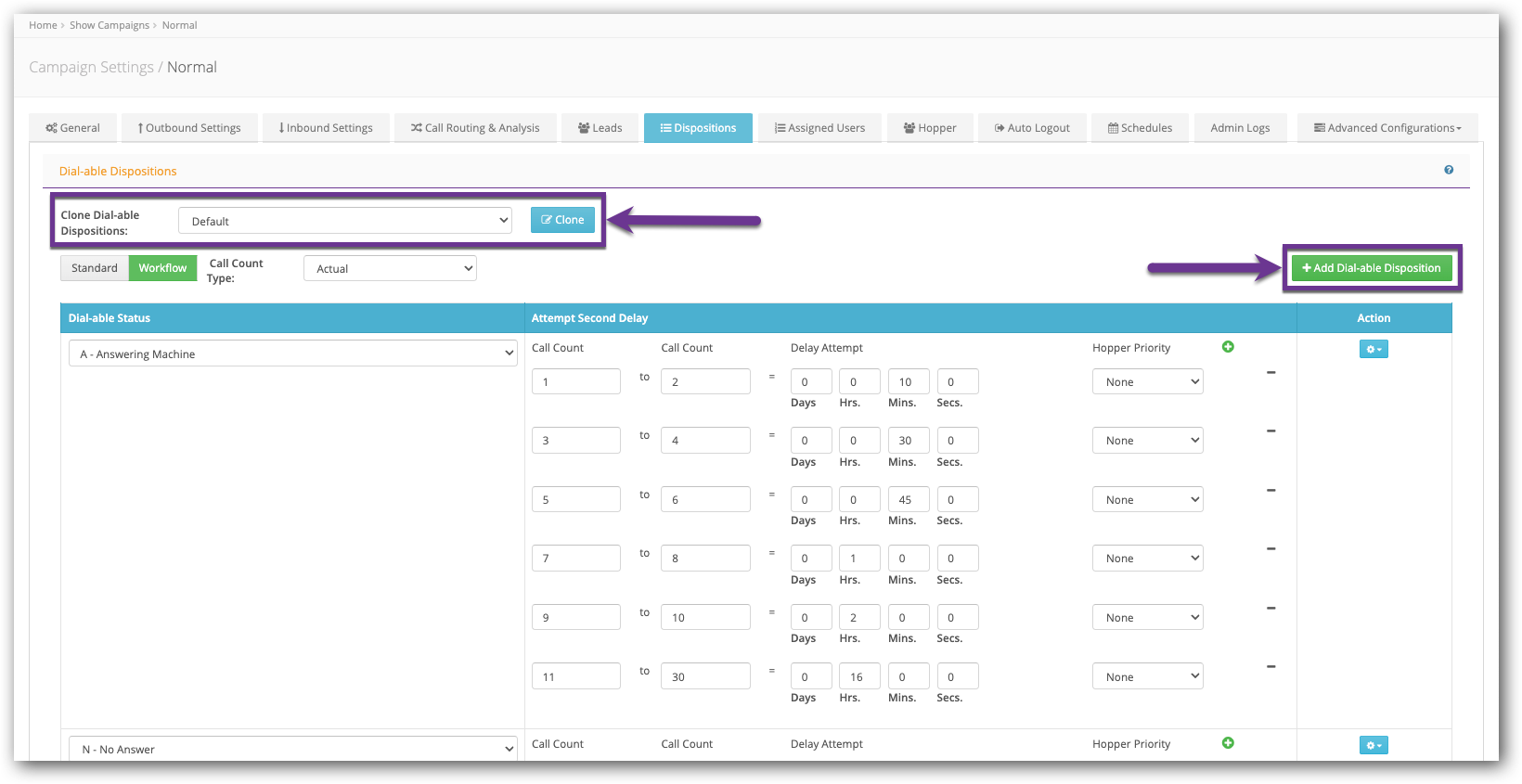Open the Schedules tab
This screenshot has width=1522, height=784.
point(1140,128)
